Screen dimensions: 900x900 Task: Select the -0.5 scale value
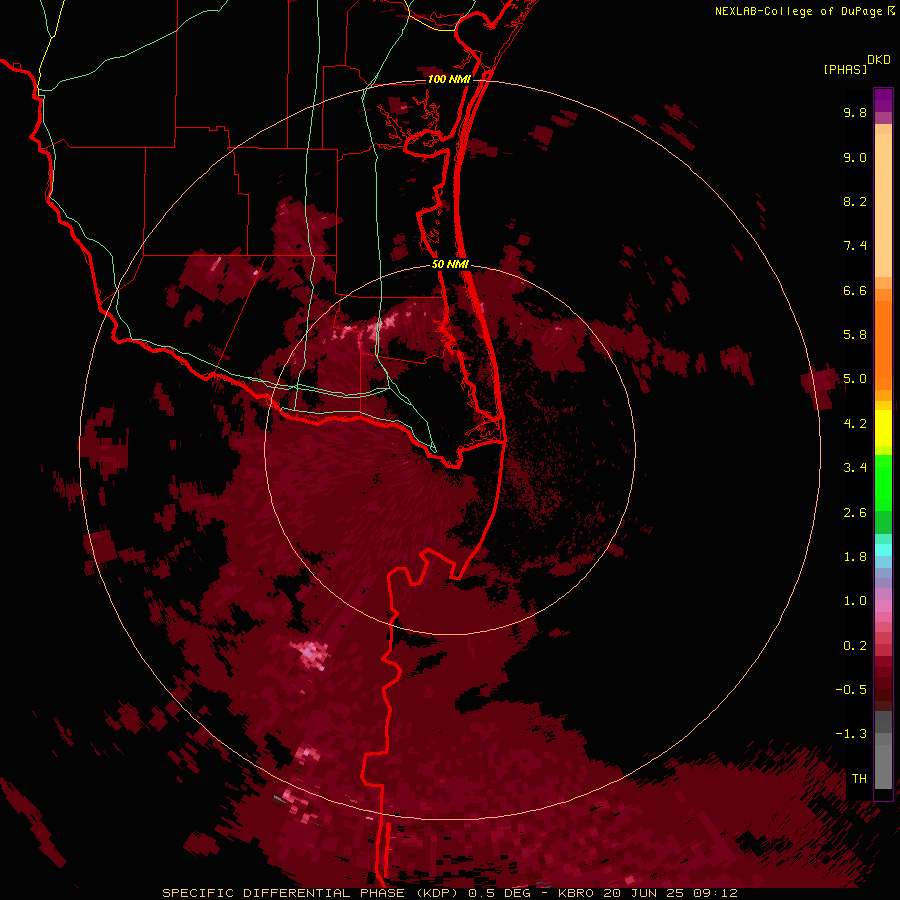[851, 689]
